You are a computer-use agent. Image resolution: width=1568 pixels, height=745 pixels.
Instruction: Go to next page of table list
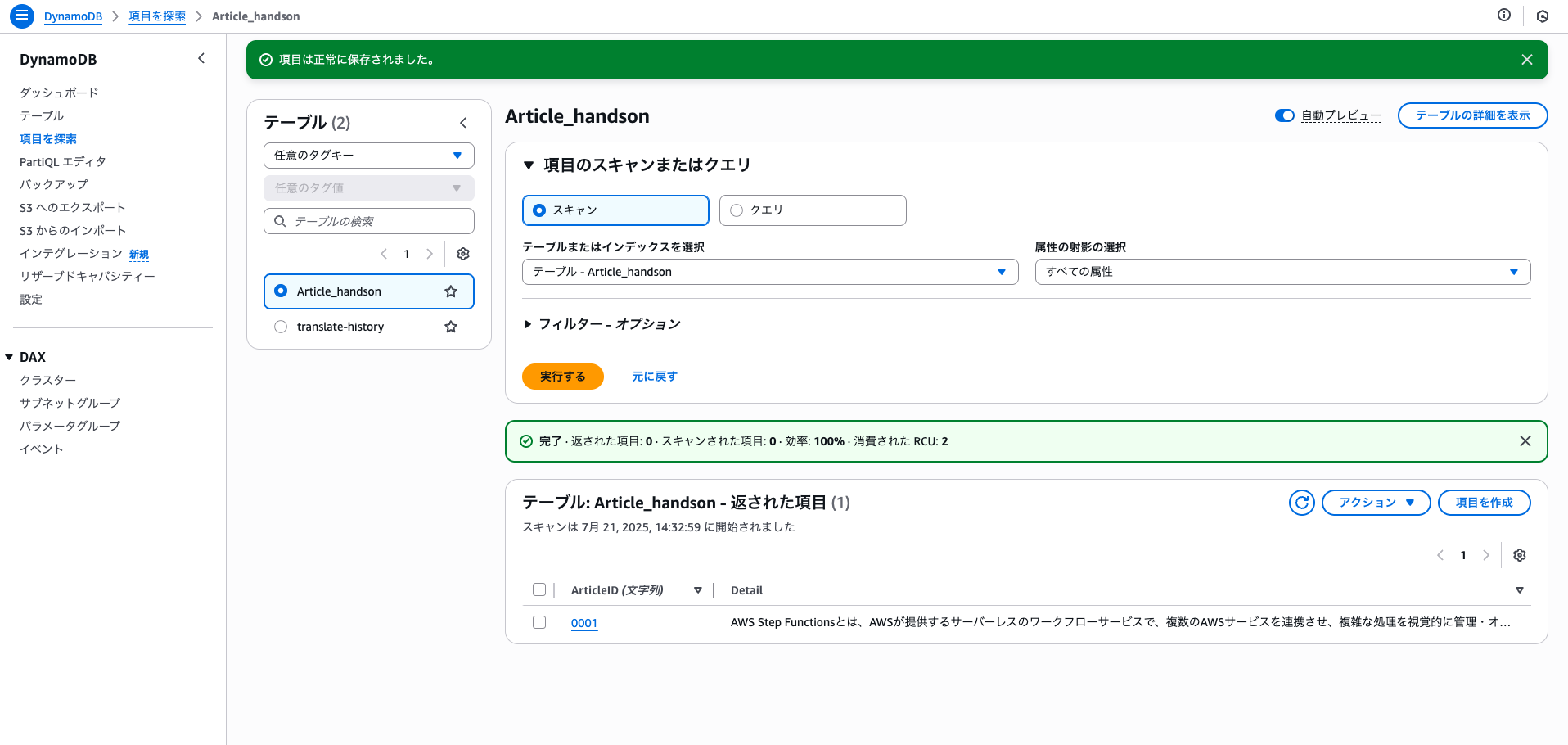coord(430,254)
